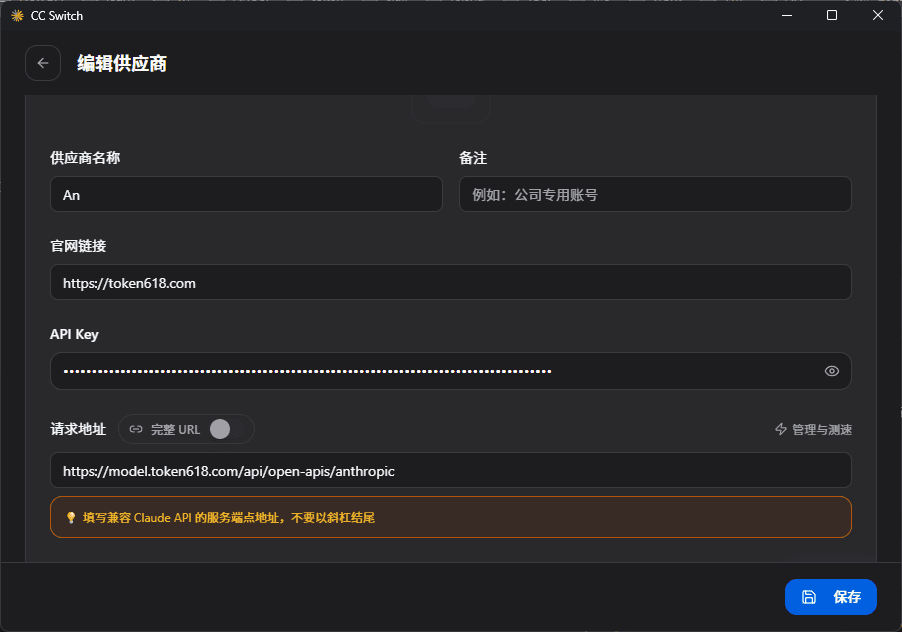Save changes with the 保存 button
The height and width of the screenshot is (632, 902).
click(831, 597)
